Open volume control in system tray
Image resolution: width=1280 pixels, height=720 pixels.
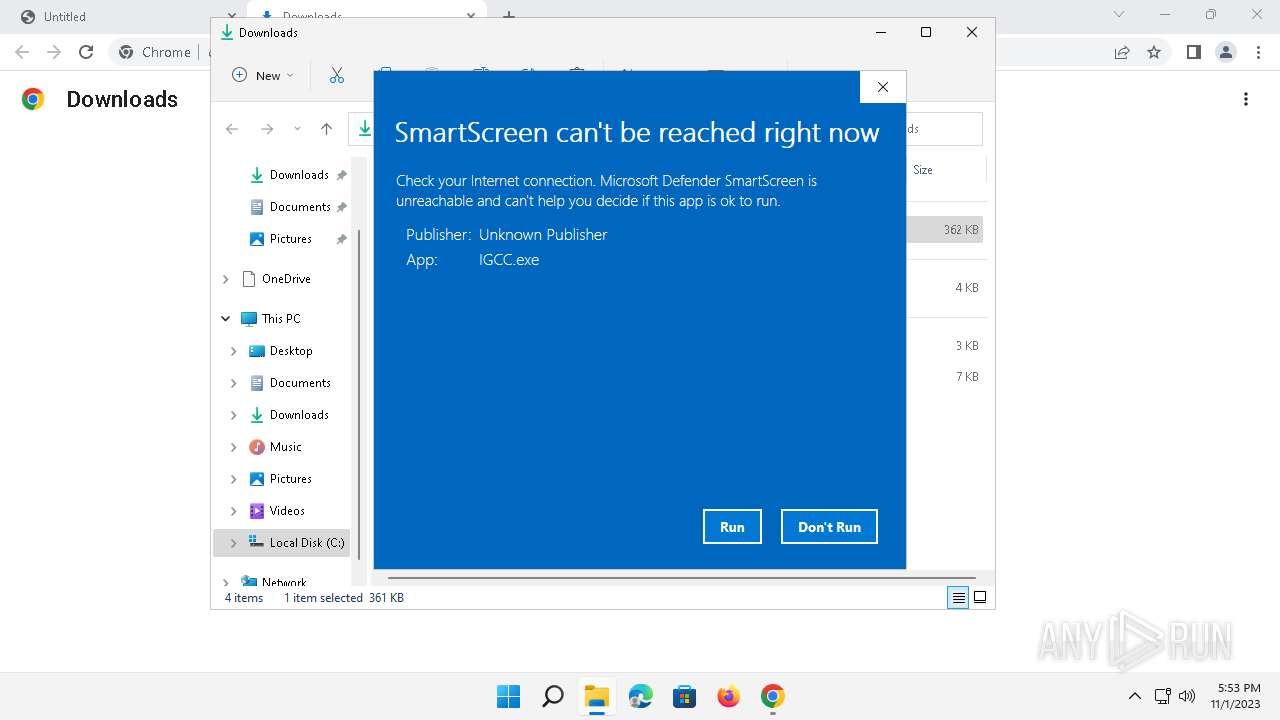pos(1187,696)
